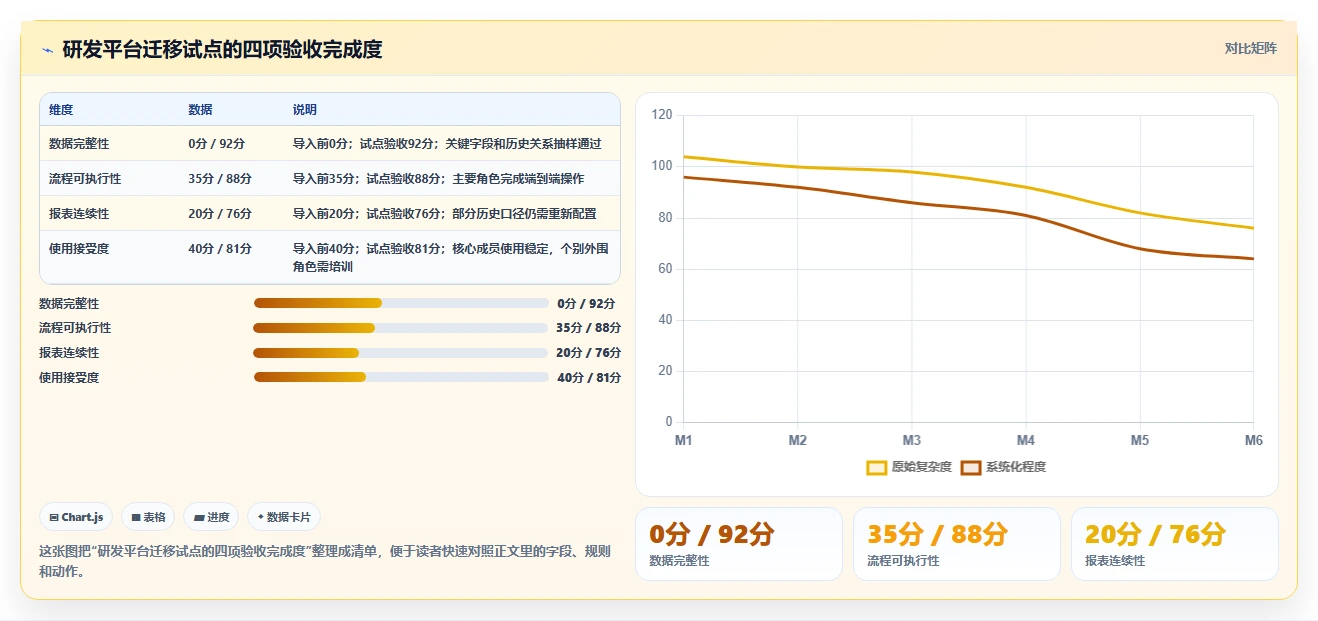The width and height of the screenshot is (1318, 621).
Task: Click the 使用接受度 progress bar
Action: [x=401, y=377]
